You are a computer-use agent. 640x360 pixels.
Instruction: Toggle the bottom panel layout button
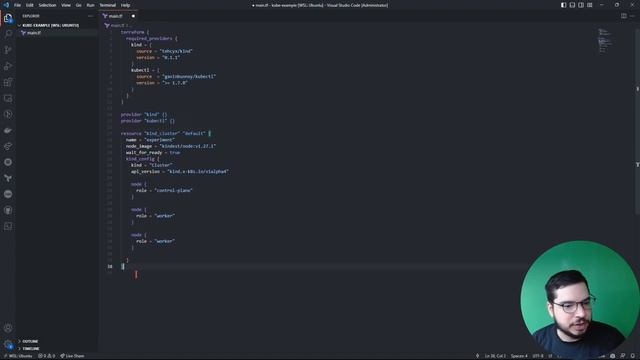(x=572, y=5)
